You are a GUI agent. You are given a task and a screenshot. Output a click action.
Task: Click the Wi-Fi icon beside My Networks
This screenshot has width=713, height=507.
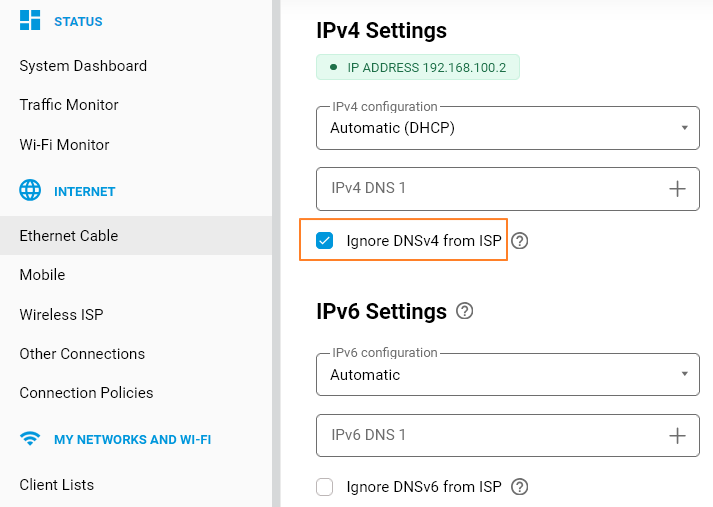[x=30, y=439]
